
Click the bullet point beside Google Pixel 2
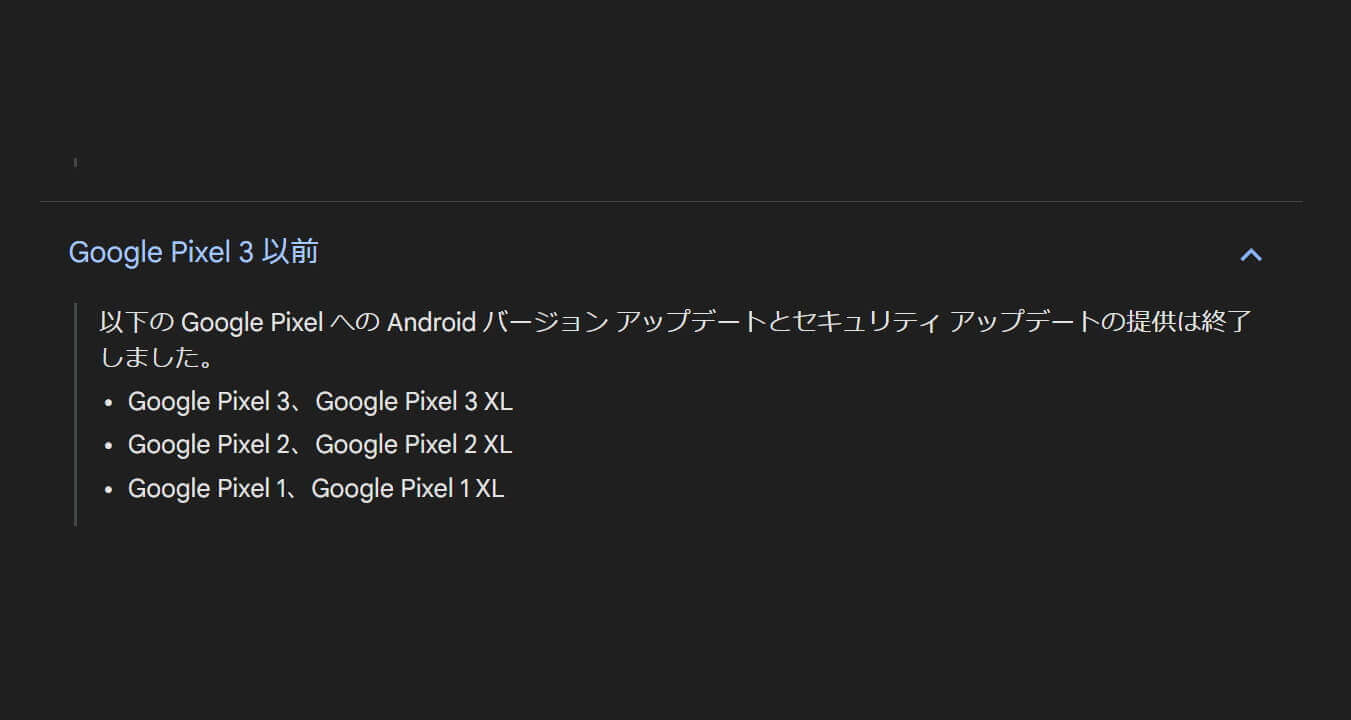[107, 445]
